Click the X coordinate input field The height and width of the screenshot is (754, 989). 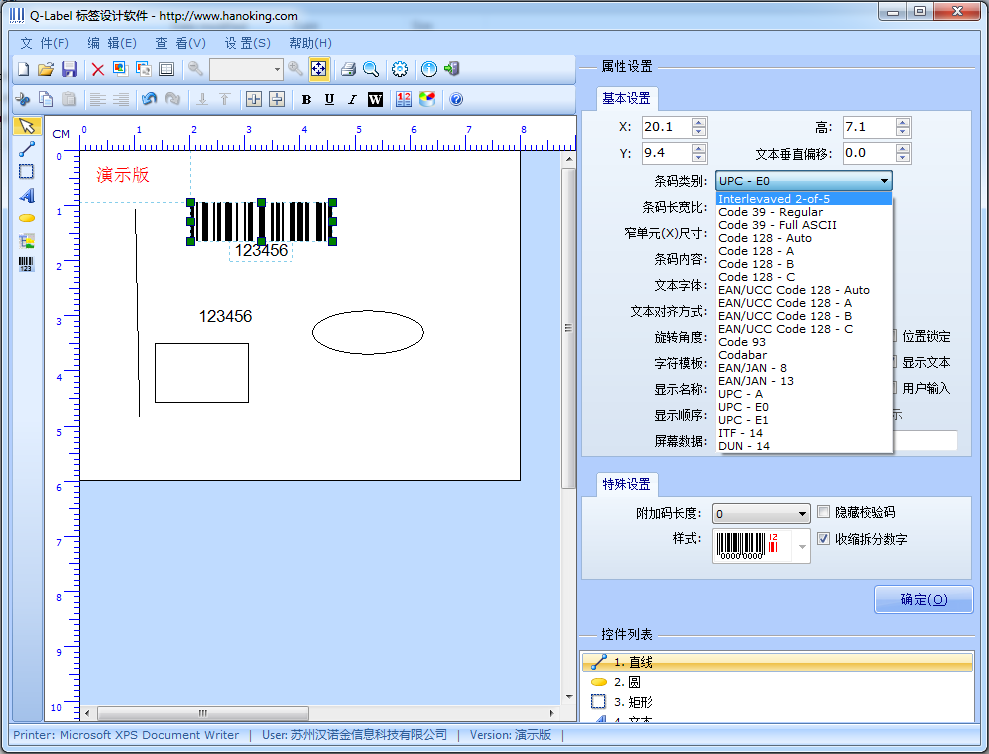pos(665,127)
